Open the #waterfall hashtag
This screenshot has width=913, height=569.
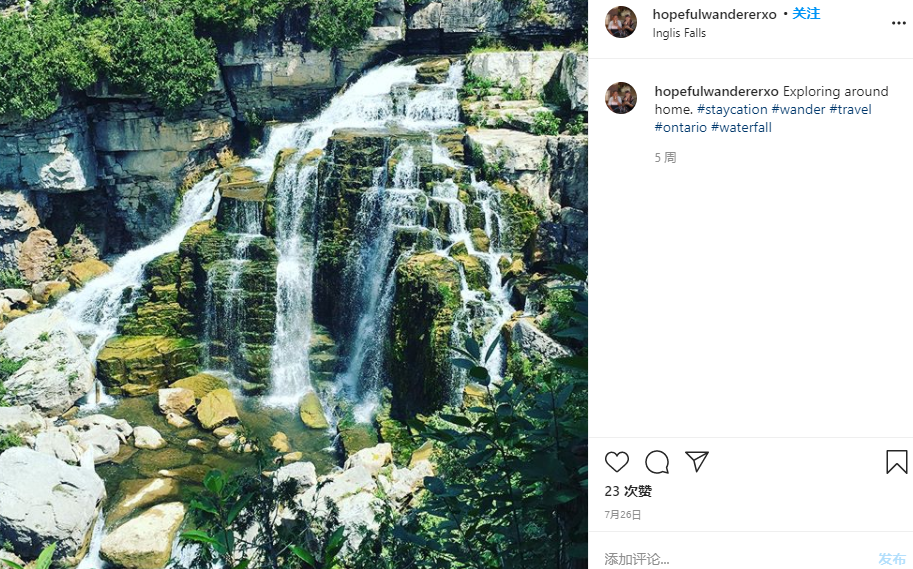[741, 128]
